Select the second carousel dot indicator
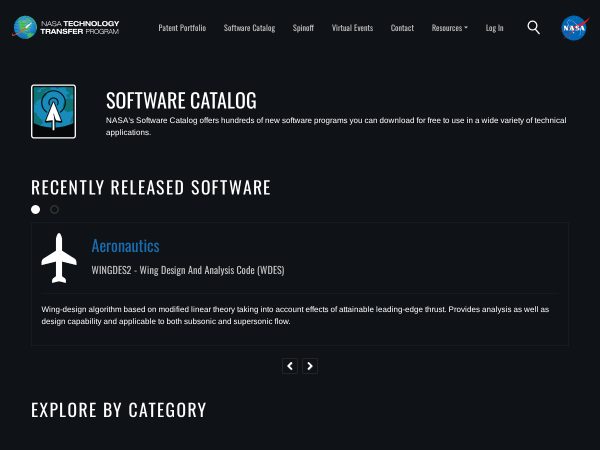This screenshot has height=450, width=600. coord(54,210)
